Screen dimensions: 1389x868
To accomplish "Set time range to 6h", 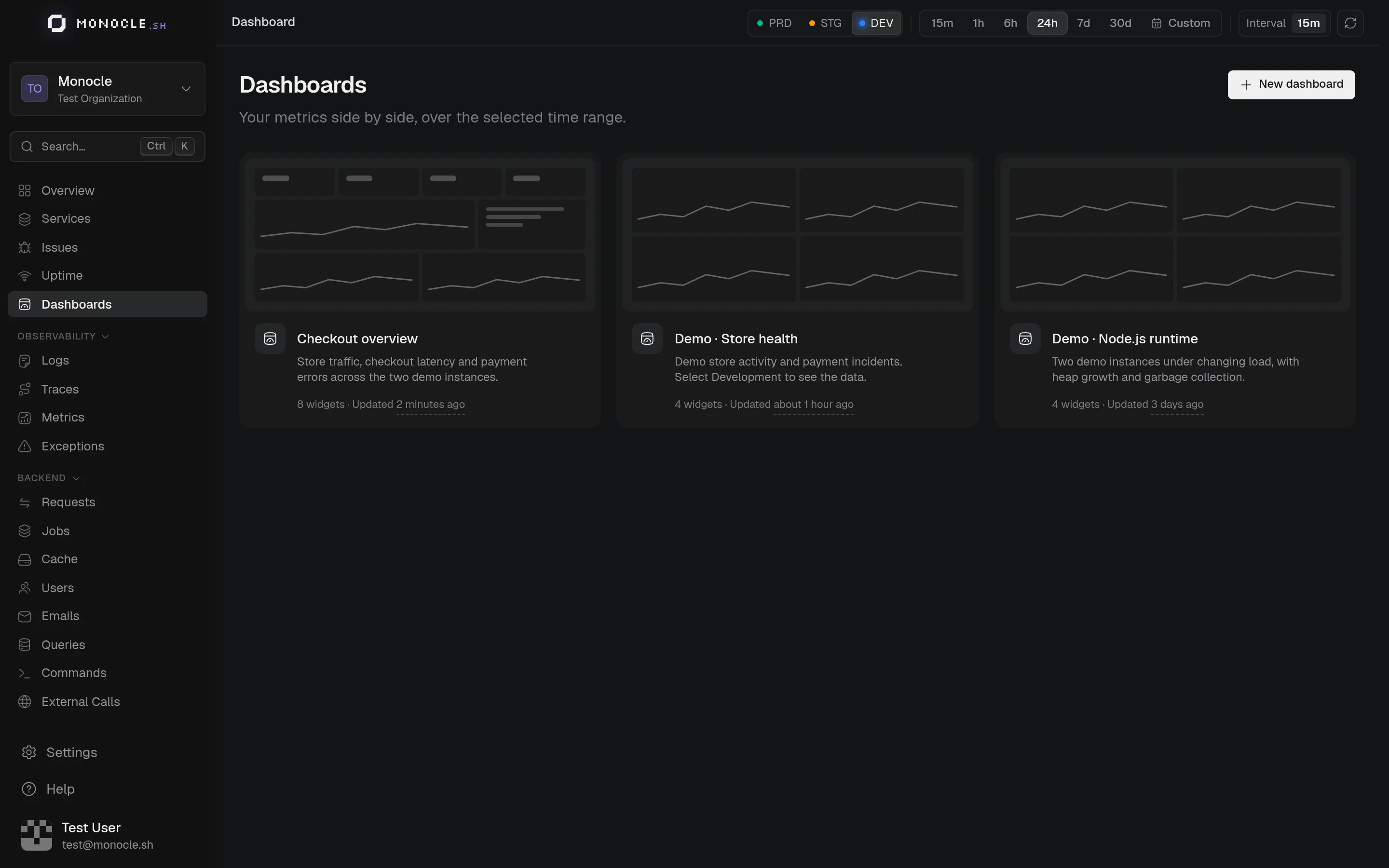I will (1010, 23).
